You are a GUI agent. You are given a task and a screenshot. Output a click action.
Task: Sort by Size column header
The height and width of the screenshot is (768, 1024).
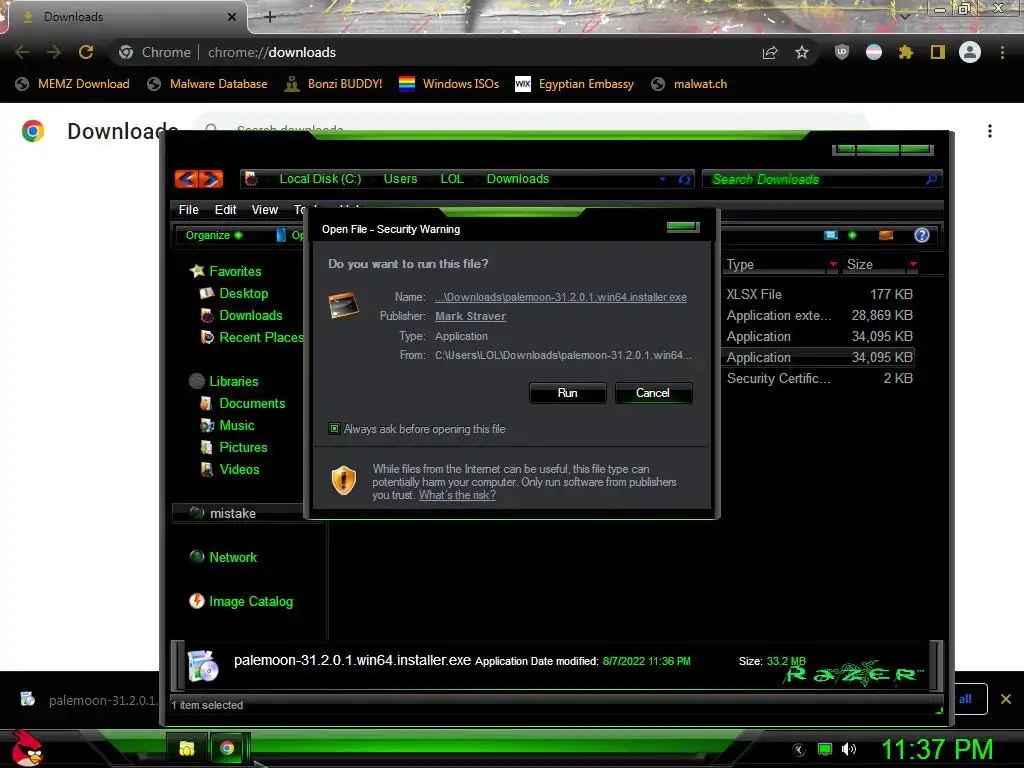click(x=875, y=264)
